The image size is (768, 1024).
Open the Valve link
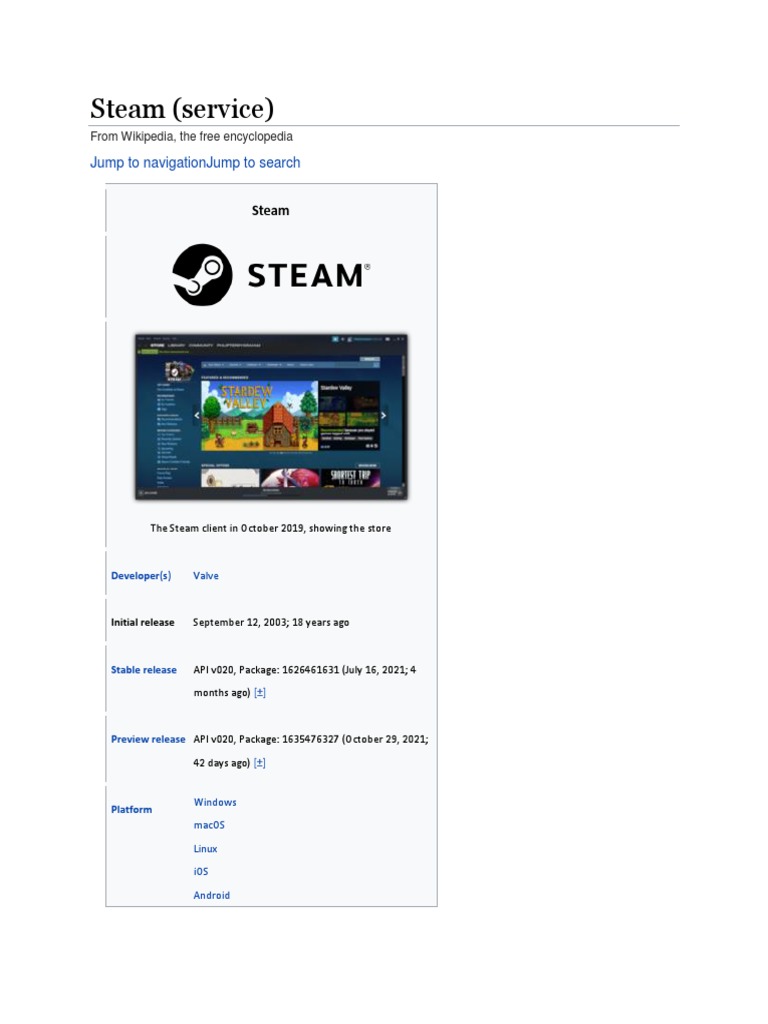[x=206, y=576]
